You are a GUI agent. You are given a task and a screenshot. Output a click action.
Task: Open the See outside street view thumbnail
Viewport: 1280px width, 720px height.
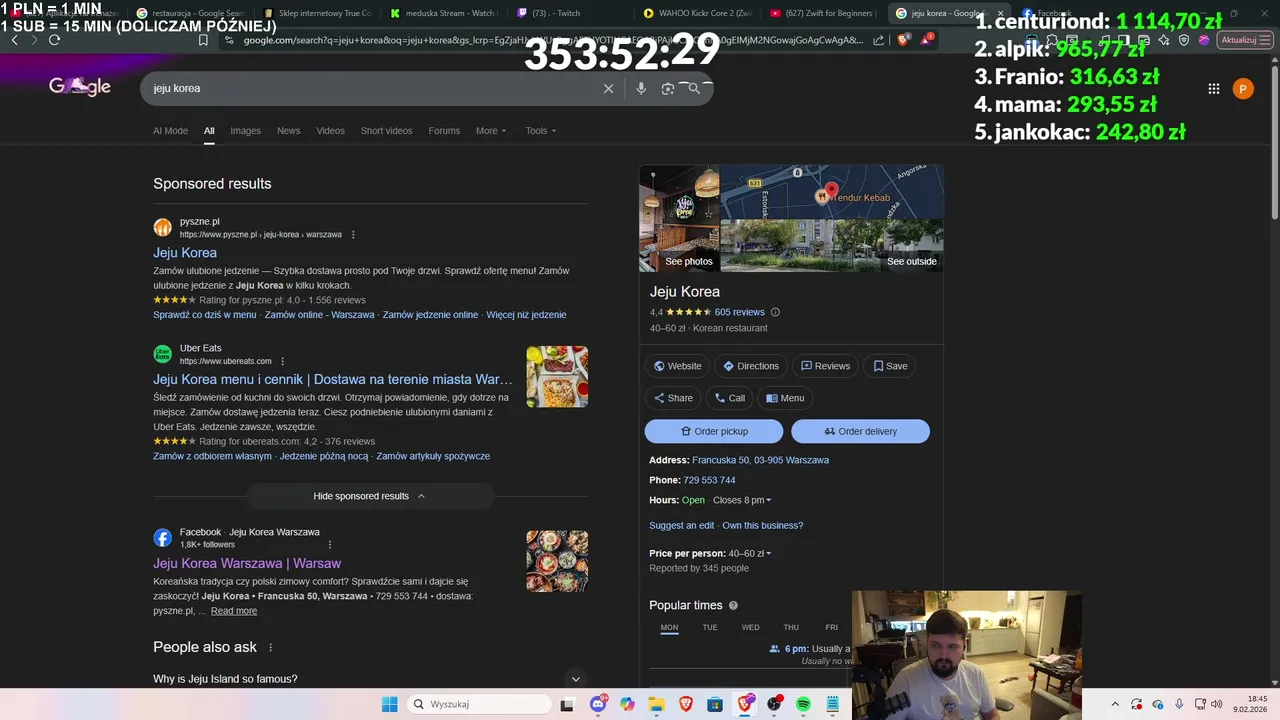(831, 246)
